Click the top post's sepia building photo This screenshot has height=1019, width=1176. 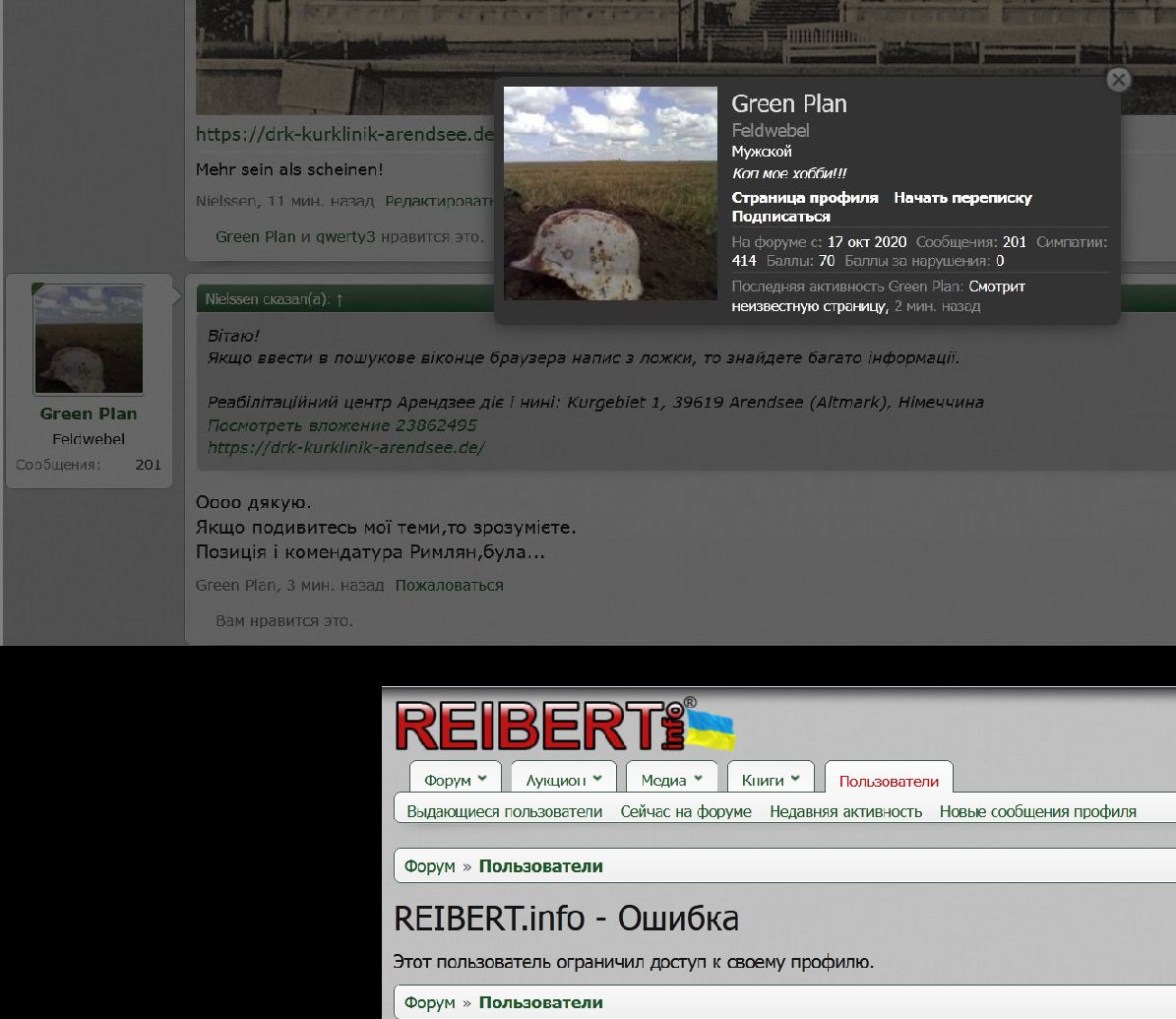pos(686,57)
